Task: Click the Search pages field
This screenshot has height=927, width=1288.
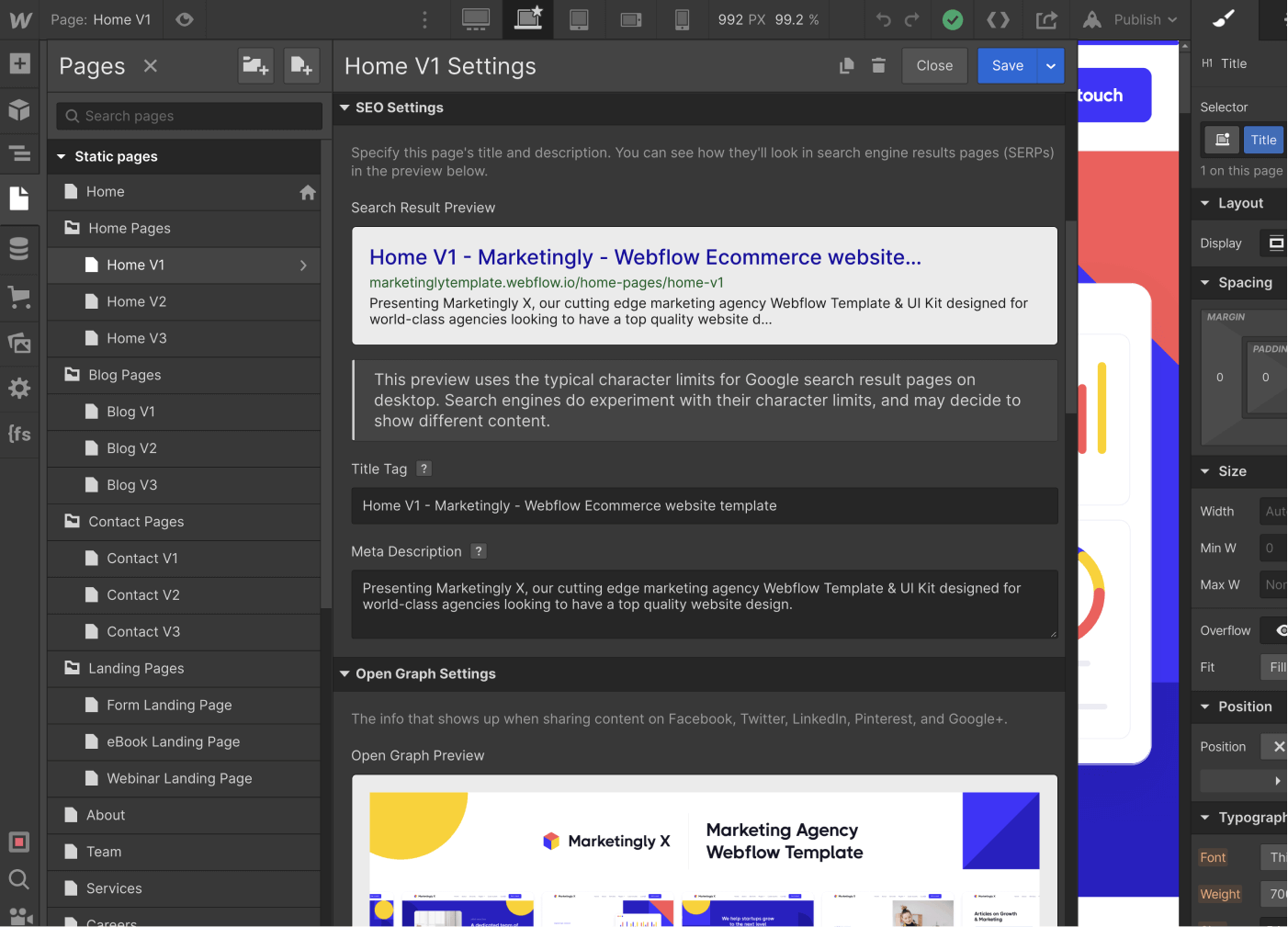Action: [x=189, y=116]
